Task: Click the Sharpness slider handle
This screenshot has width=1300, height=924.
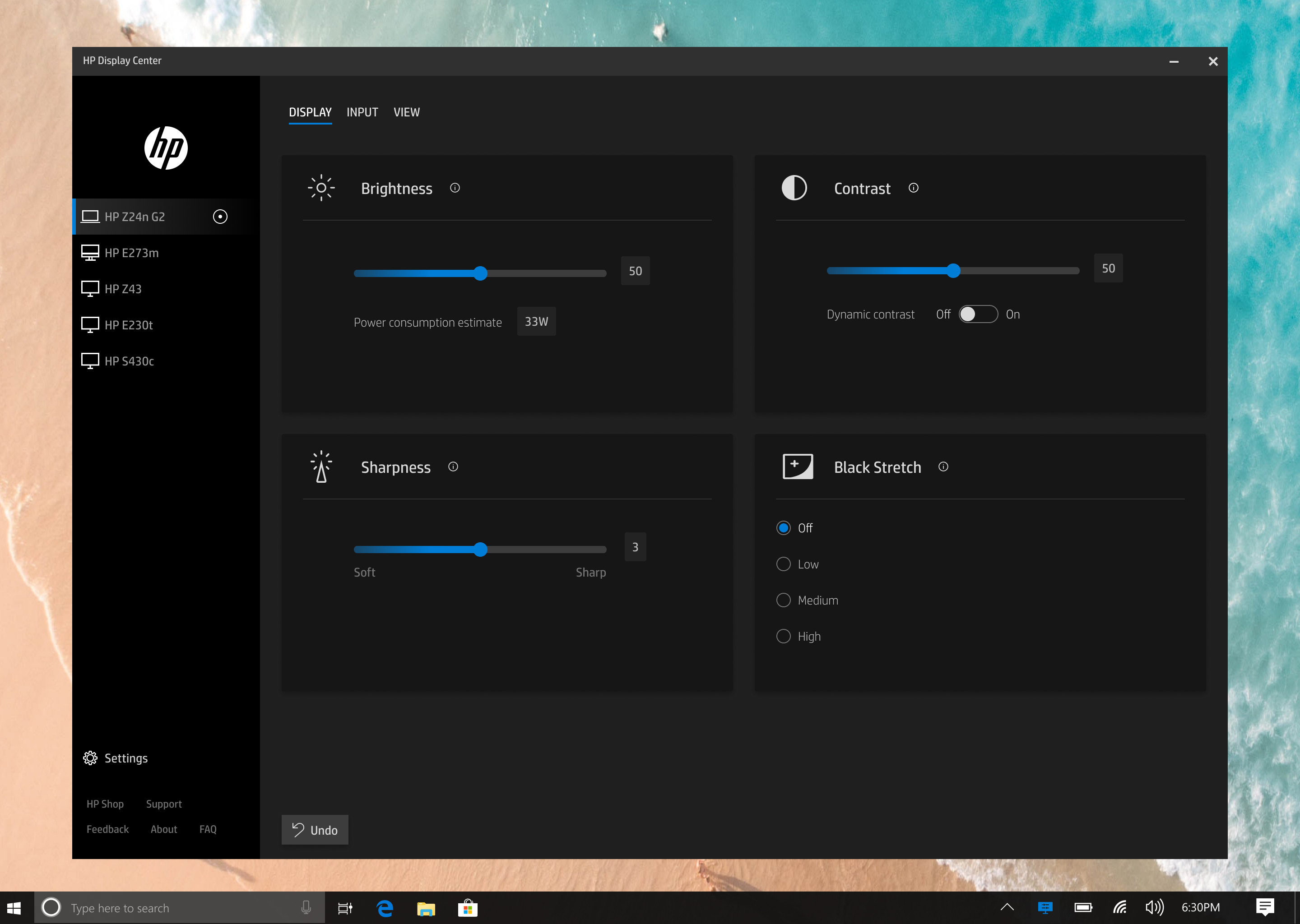Action: click(x=480, y=549)
